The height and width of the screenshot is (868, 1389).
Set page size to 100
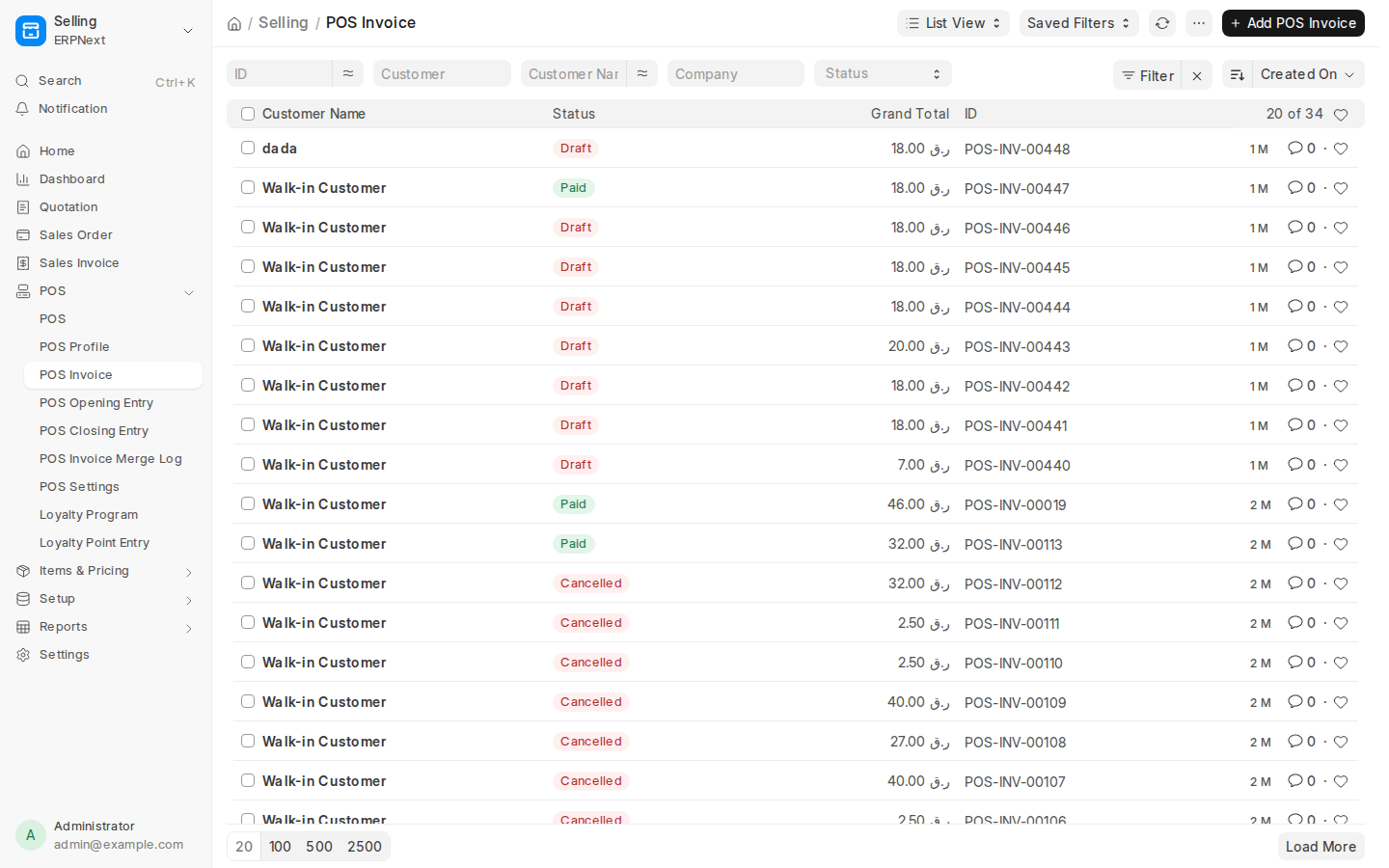click(280, 847)
